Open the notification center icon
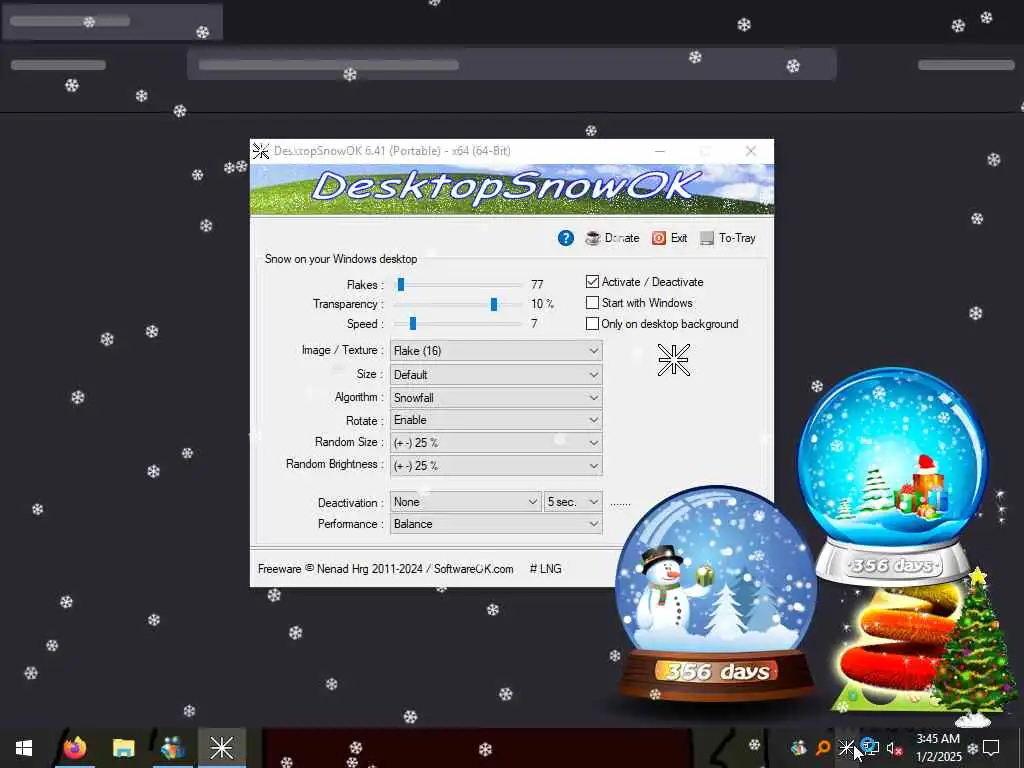Viewport: 1024px width, 768px height. (991, 748)
